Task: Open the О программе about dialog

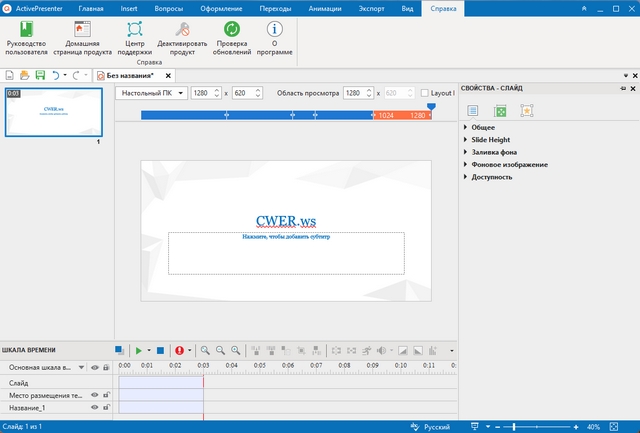Action: coord(274,38)
